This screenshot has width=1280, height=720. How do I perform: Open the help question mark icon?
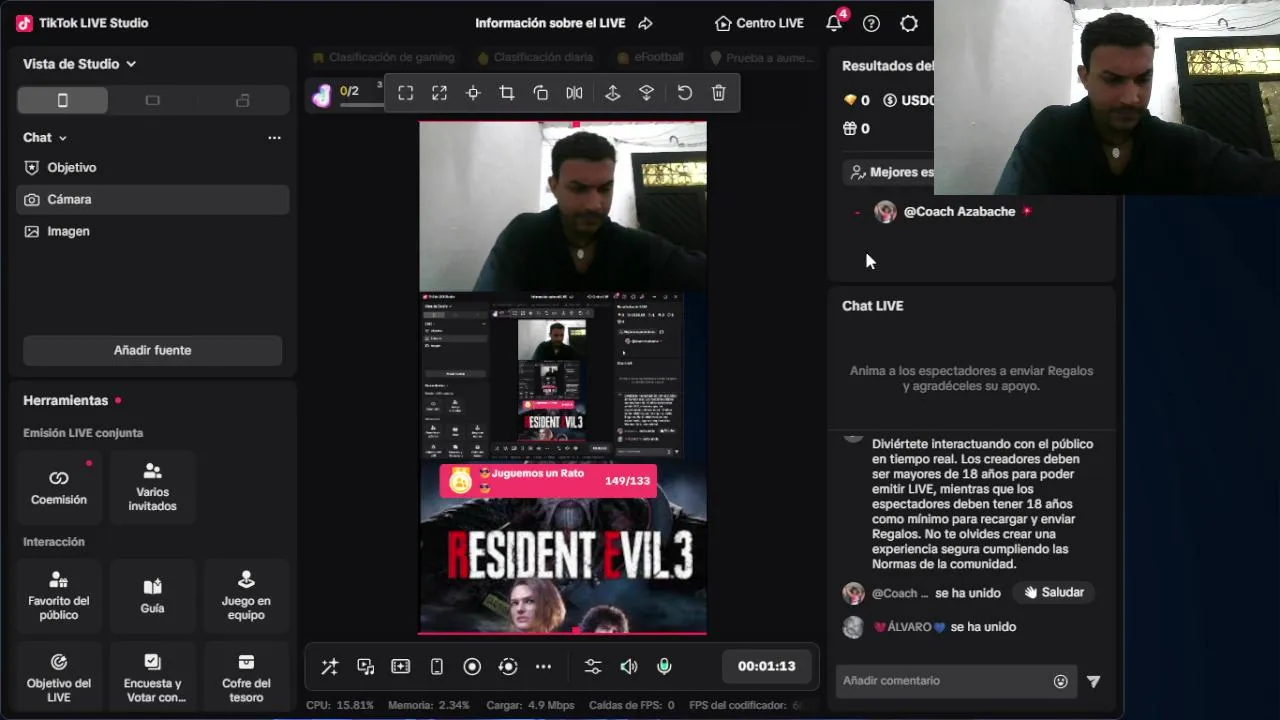point(871,23)
